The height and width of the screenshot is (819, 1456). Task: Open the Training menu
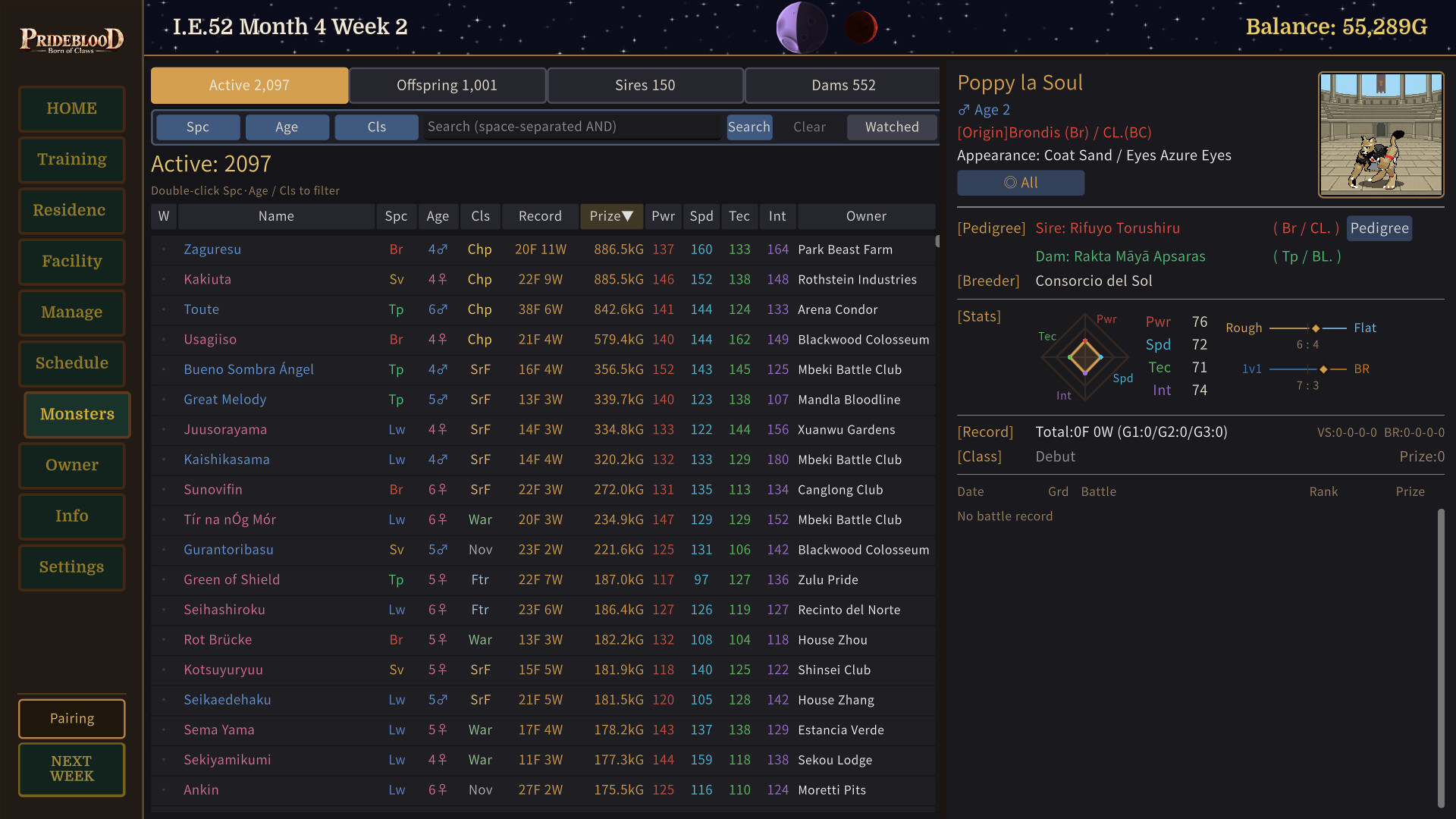(x=72, y=159)
